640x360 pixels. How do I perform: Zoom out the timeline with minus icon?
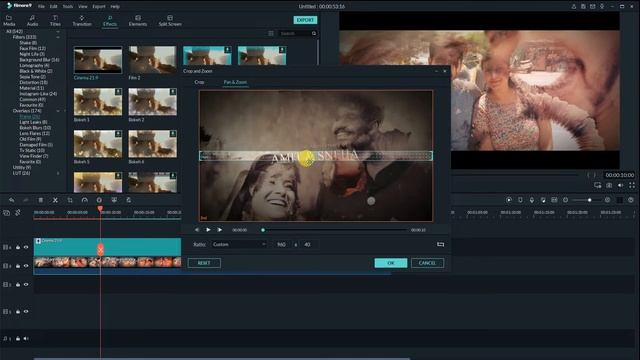(x=565, y=200)
